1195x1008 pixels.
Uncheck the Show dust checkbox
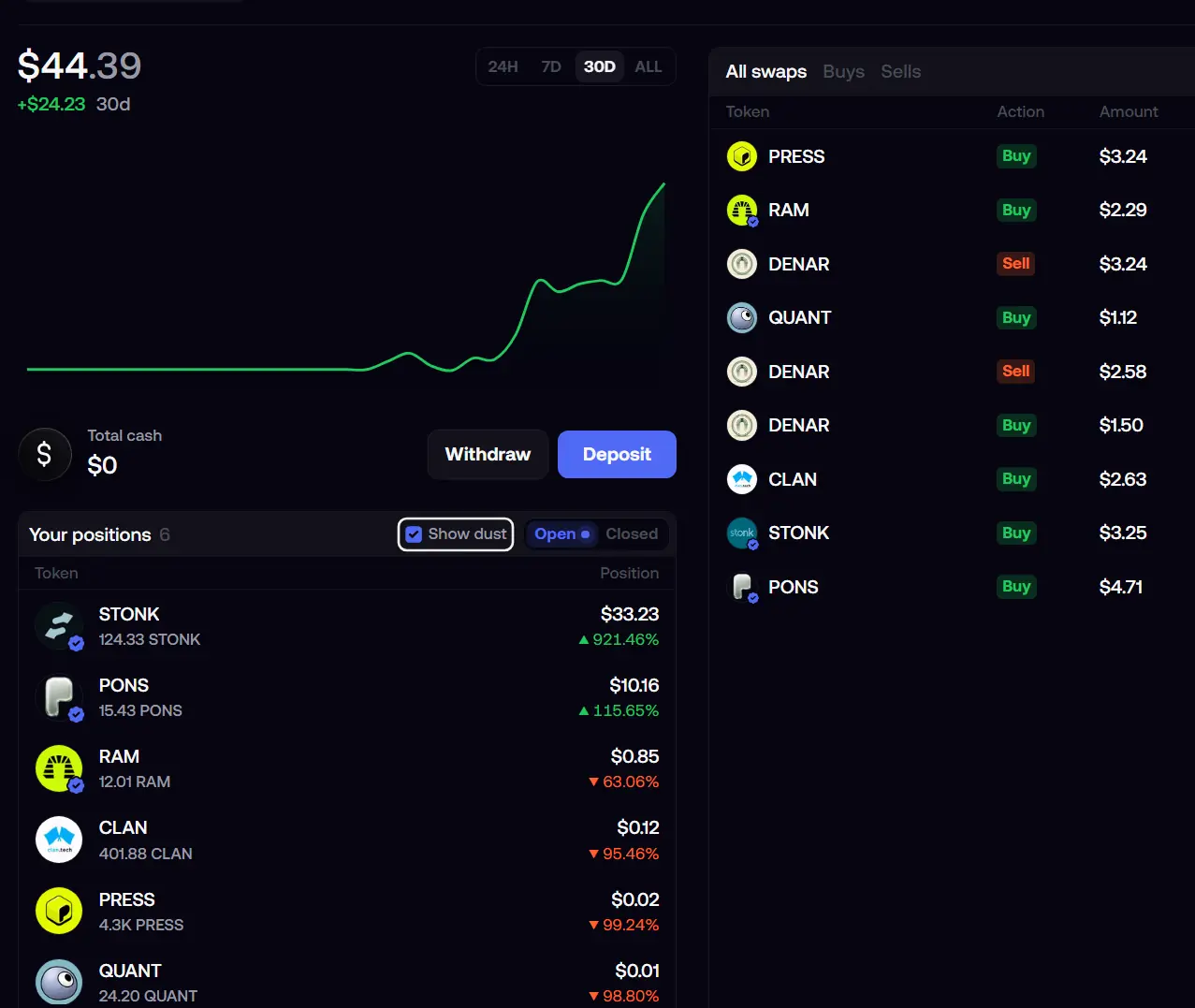(x=414, y=534)
